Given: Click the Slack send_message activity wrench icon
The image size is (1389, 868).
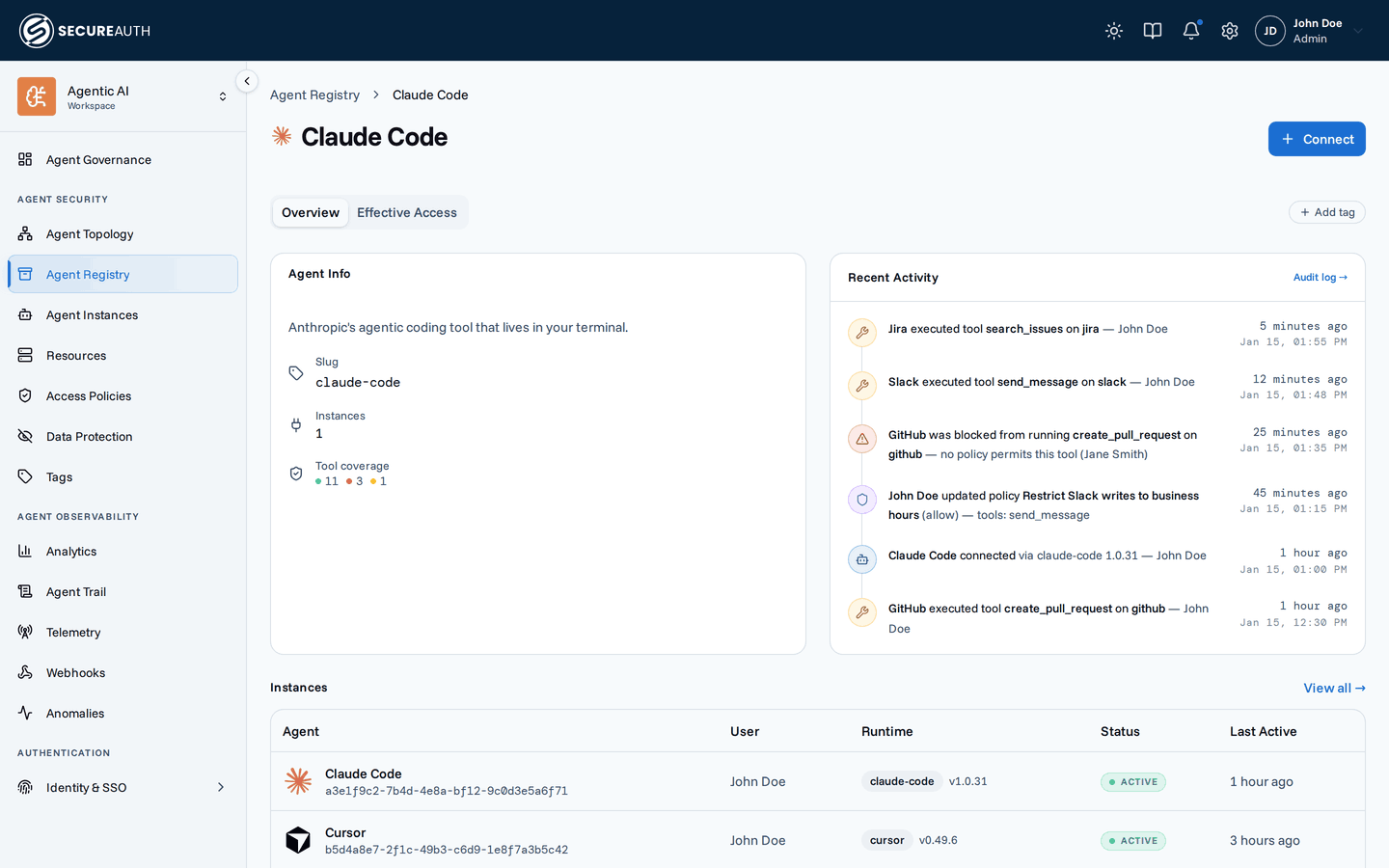Looking at the screenshot, I should click(862, 386).
